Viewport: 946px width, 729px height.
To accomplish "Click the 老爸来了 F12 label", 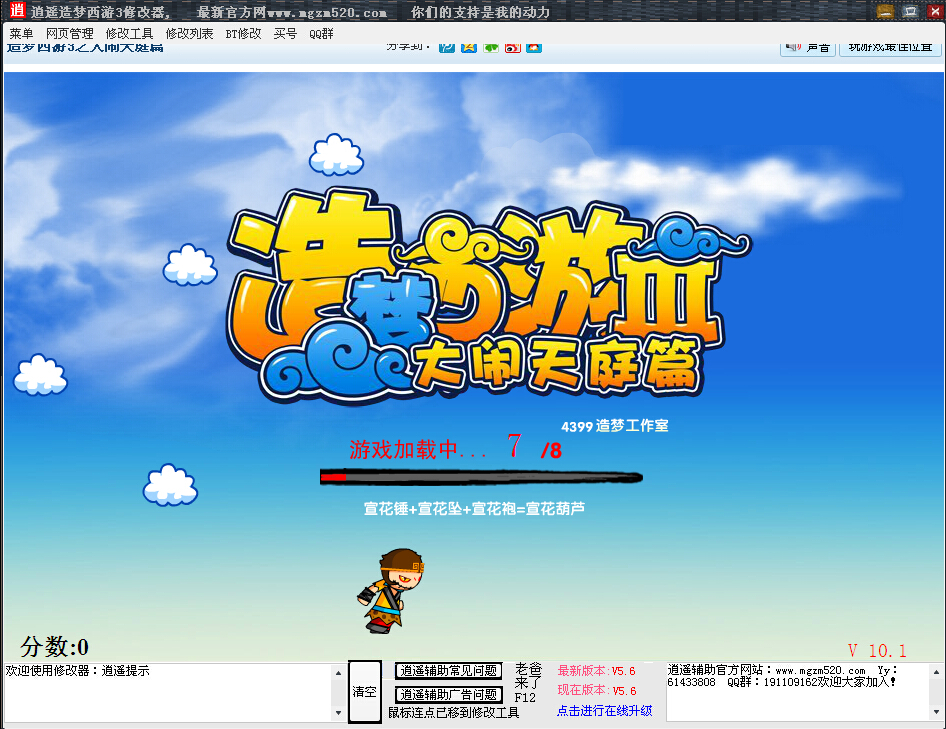I will (x=528, y=683).
